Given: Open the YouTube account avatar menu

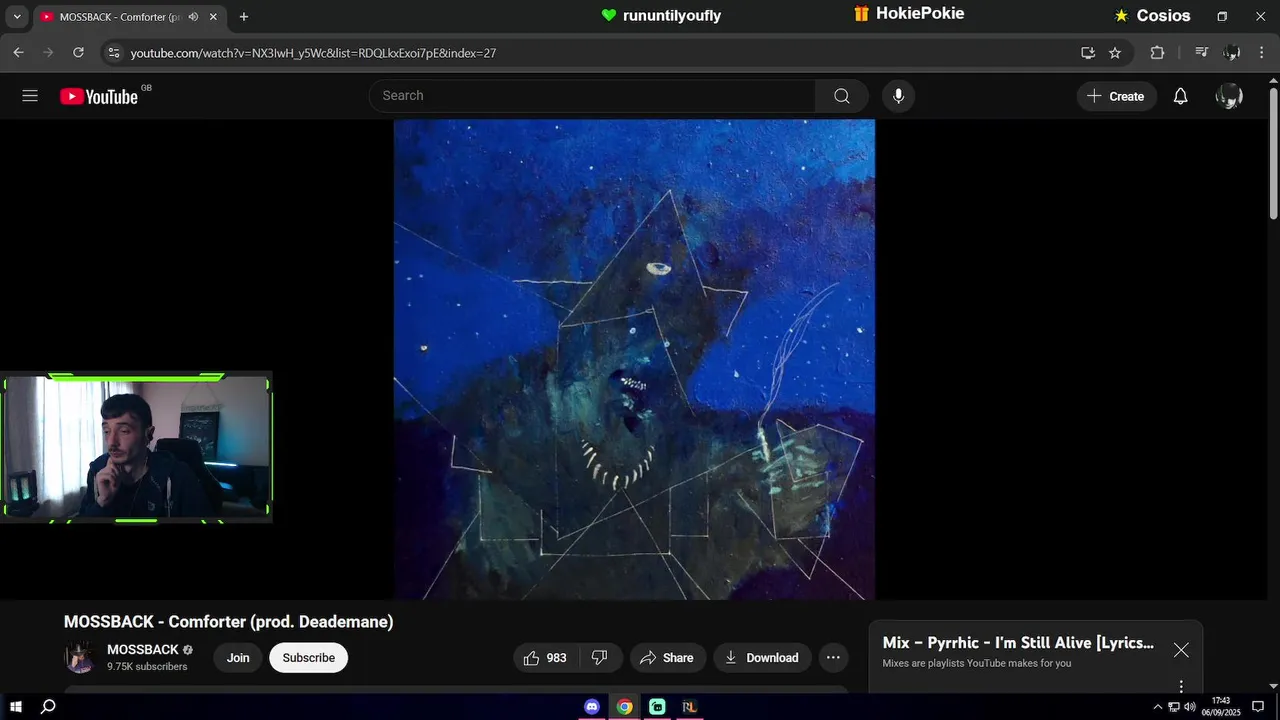Looking at the screenshot, I should 1229,96.
